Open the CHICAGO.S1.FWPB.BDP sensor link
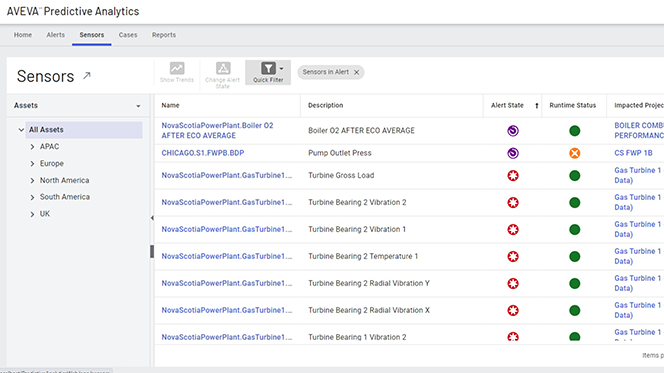 click(x=203, y=153)
